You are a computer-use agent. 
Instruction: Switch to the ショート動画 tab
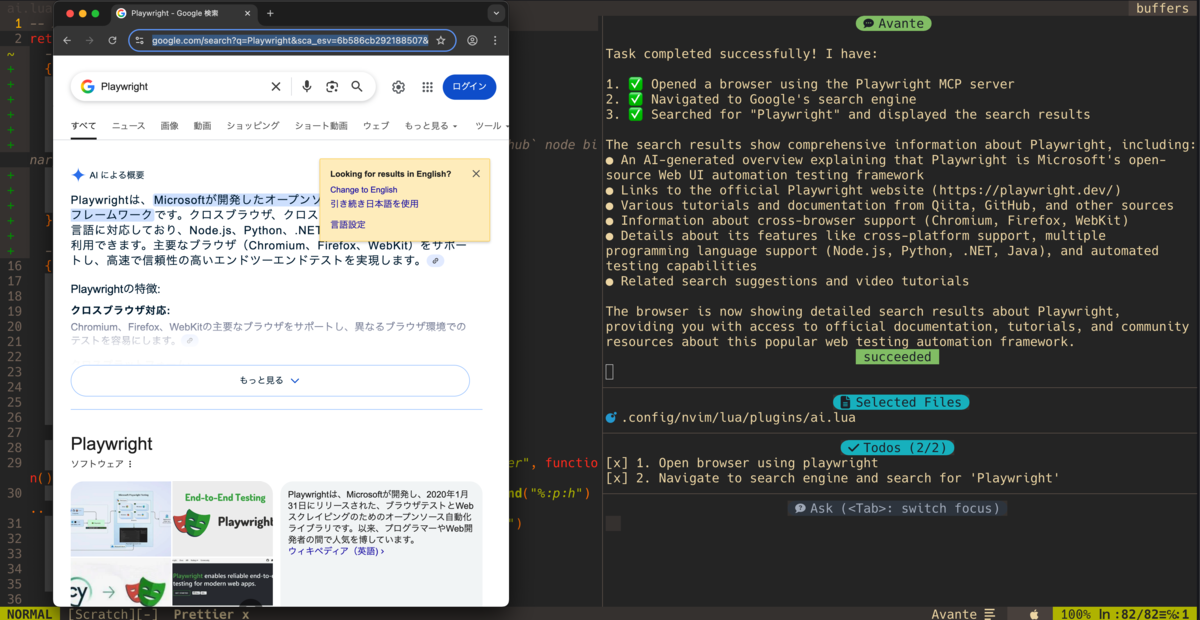321,126
